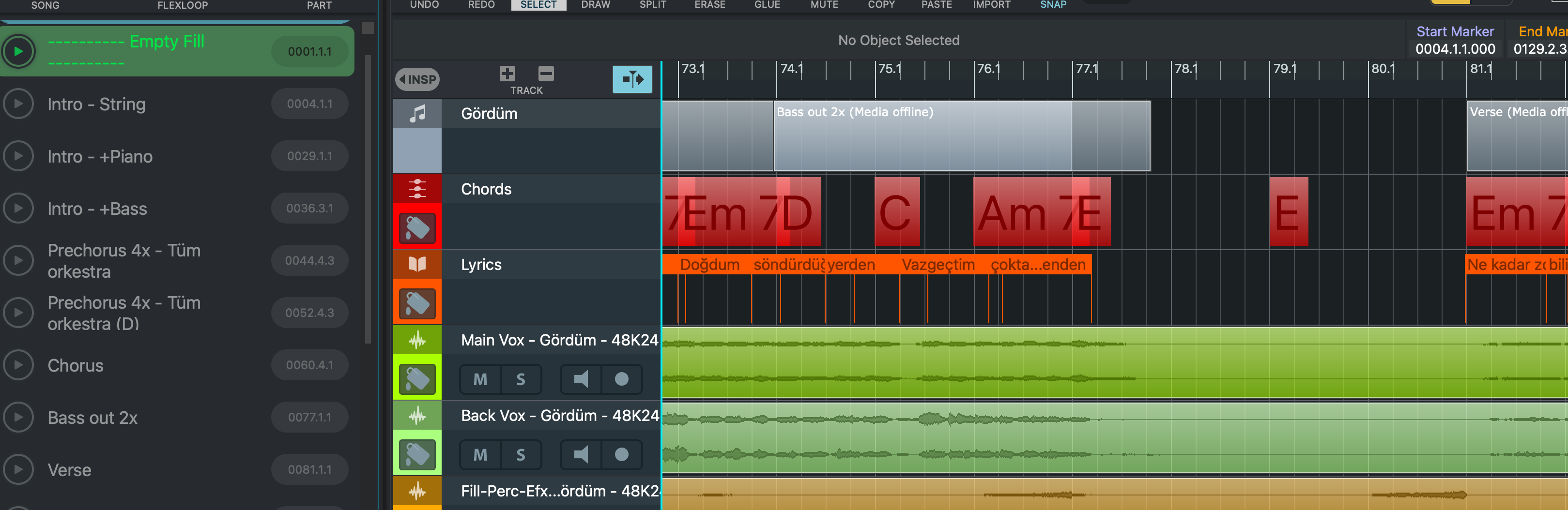Screen dimensions: 1568x510
Task: Click the add track plus icon
Action: coord(507,74)
